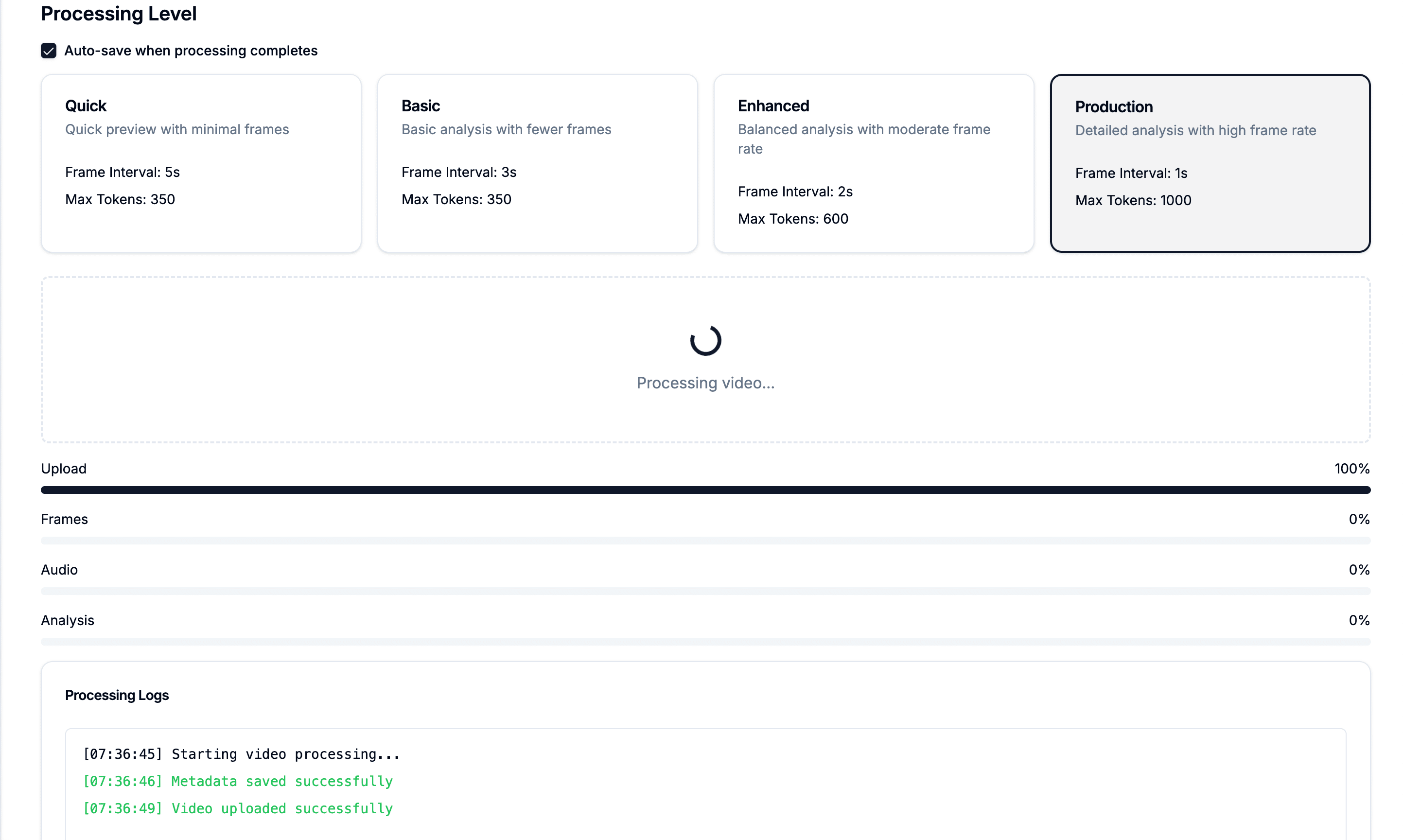This screenshot has width=1403, height=840.
Task: Click the Processing video... text
Action: [705, 383]
